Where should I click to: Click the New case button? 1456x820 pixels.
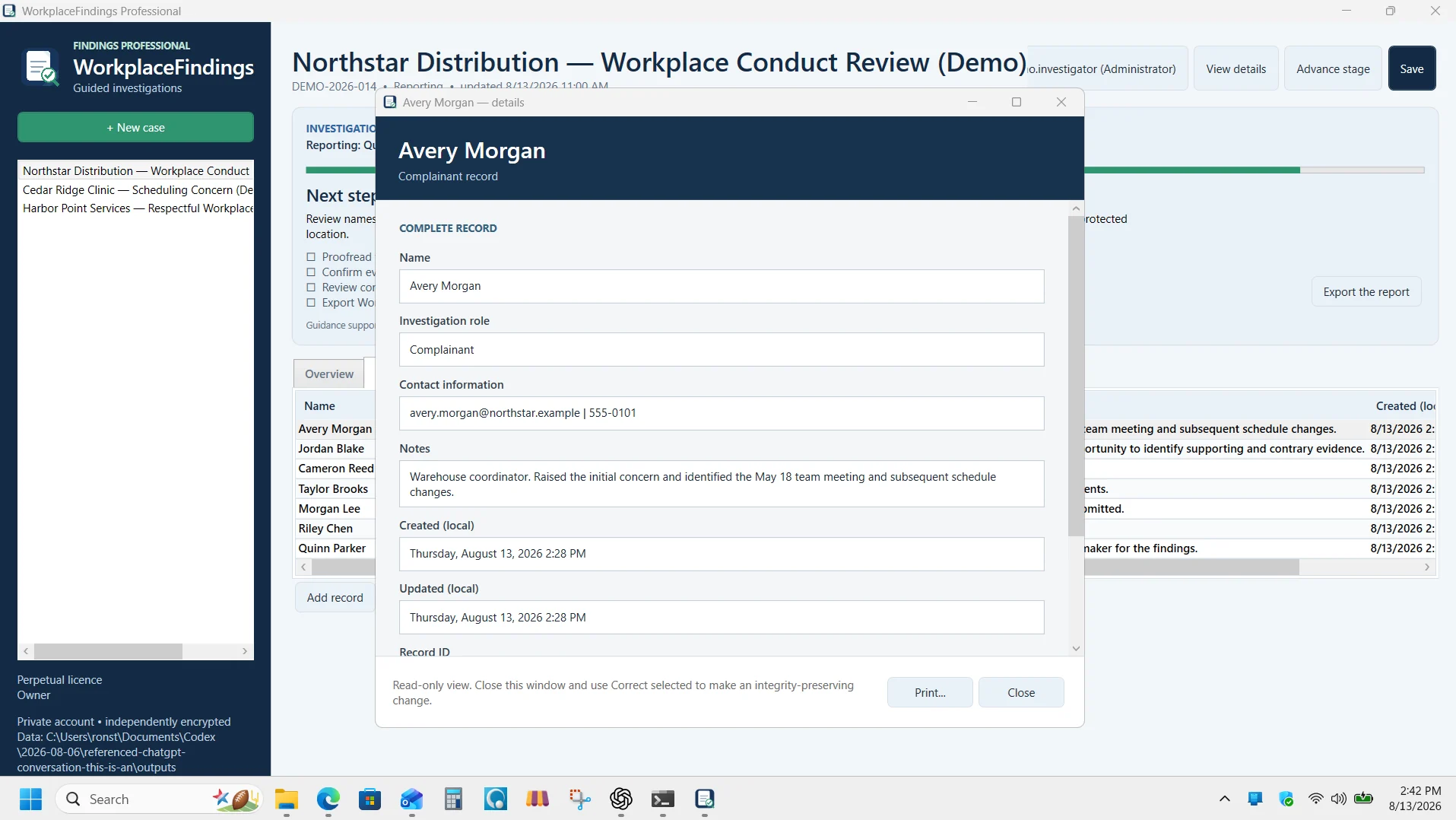click(135, 127)
